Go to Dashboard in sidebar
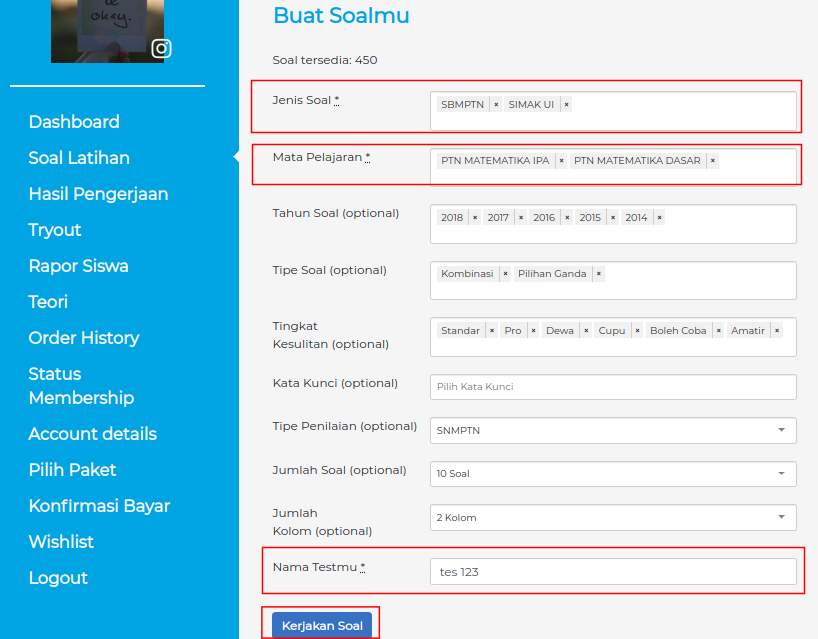 point(74,122)
